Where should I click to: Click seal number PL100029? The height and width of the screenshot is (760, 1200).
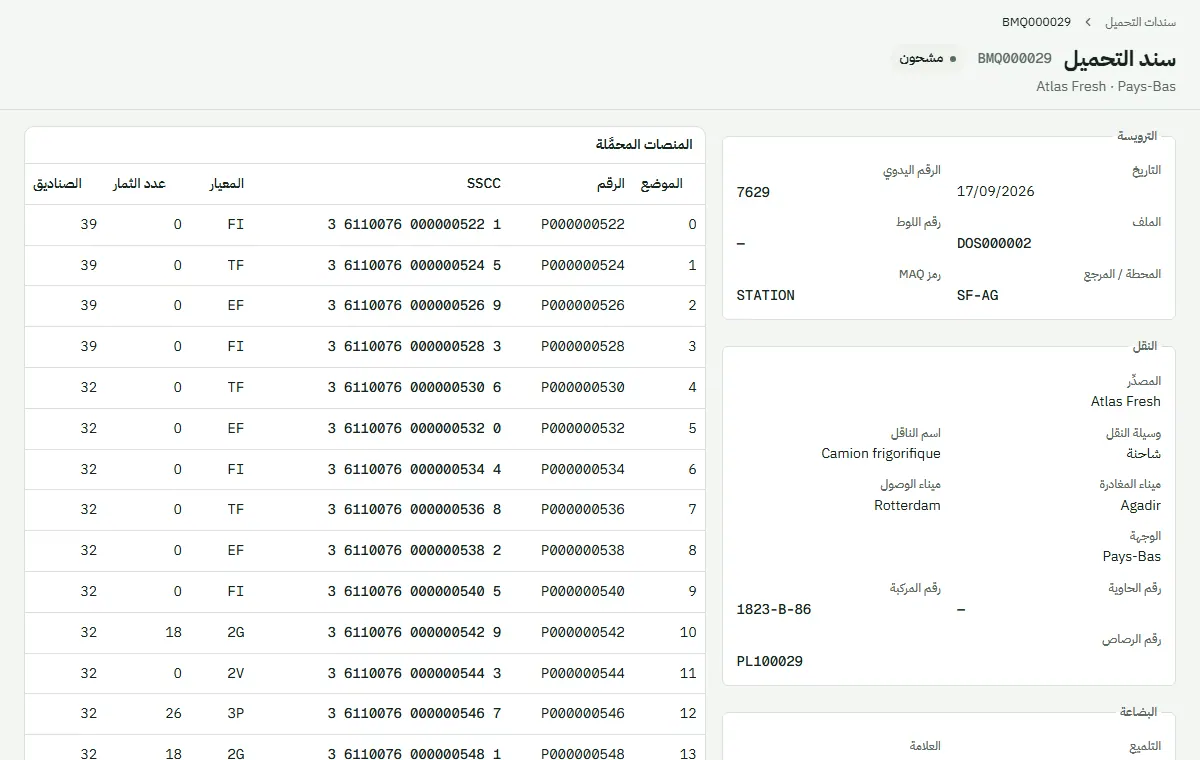tap(770, 661)
